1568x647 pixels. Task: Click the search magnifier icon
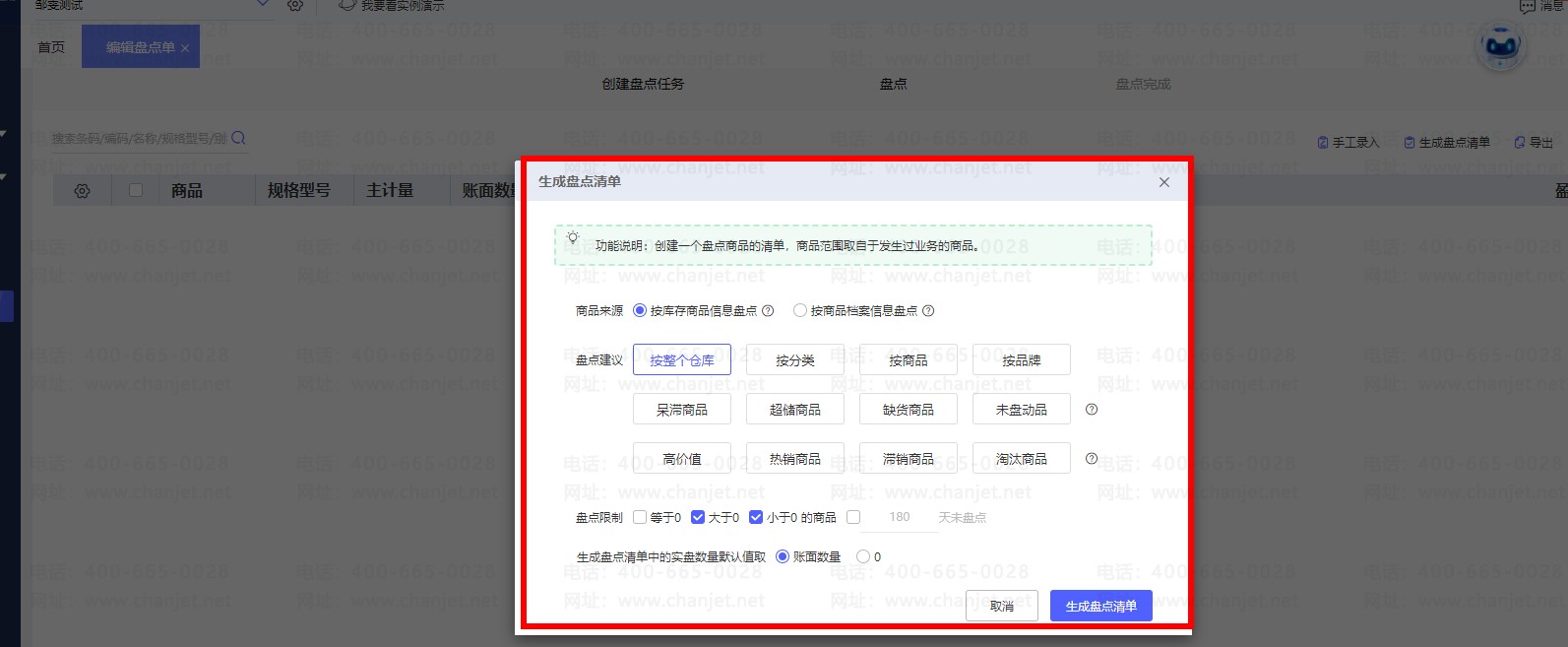(x=238, y=139)
